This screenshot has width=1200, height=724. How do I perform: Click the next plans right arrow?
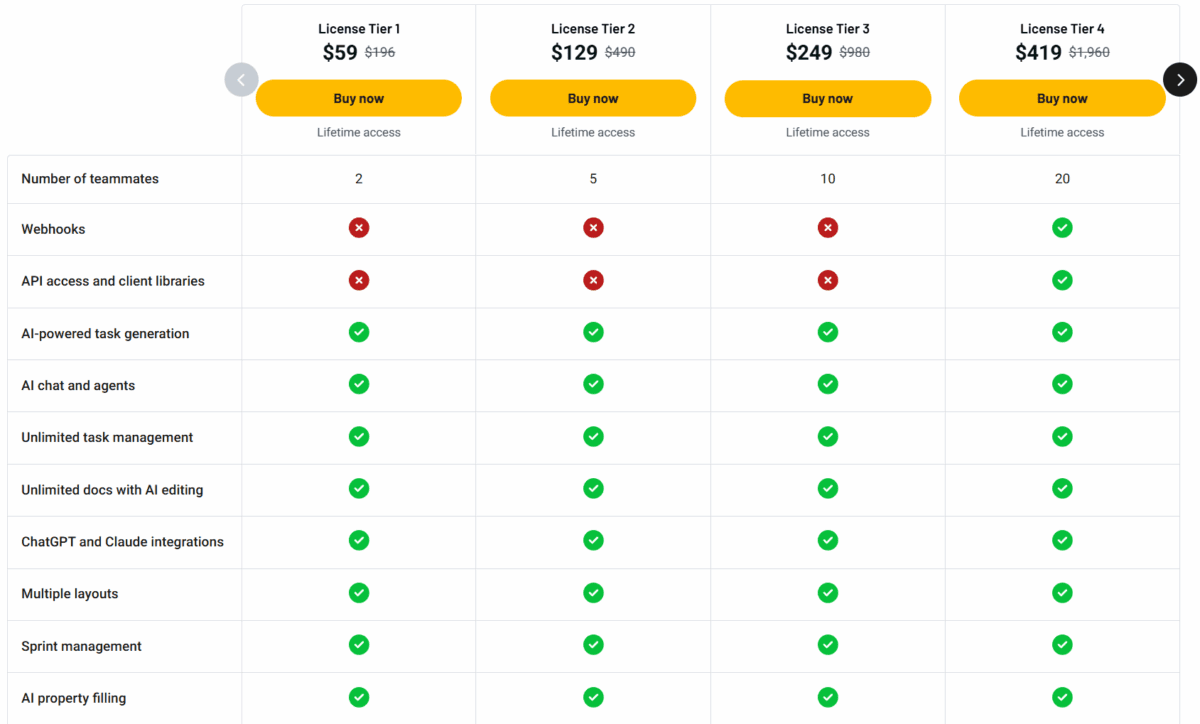1180,80
